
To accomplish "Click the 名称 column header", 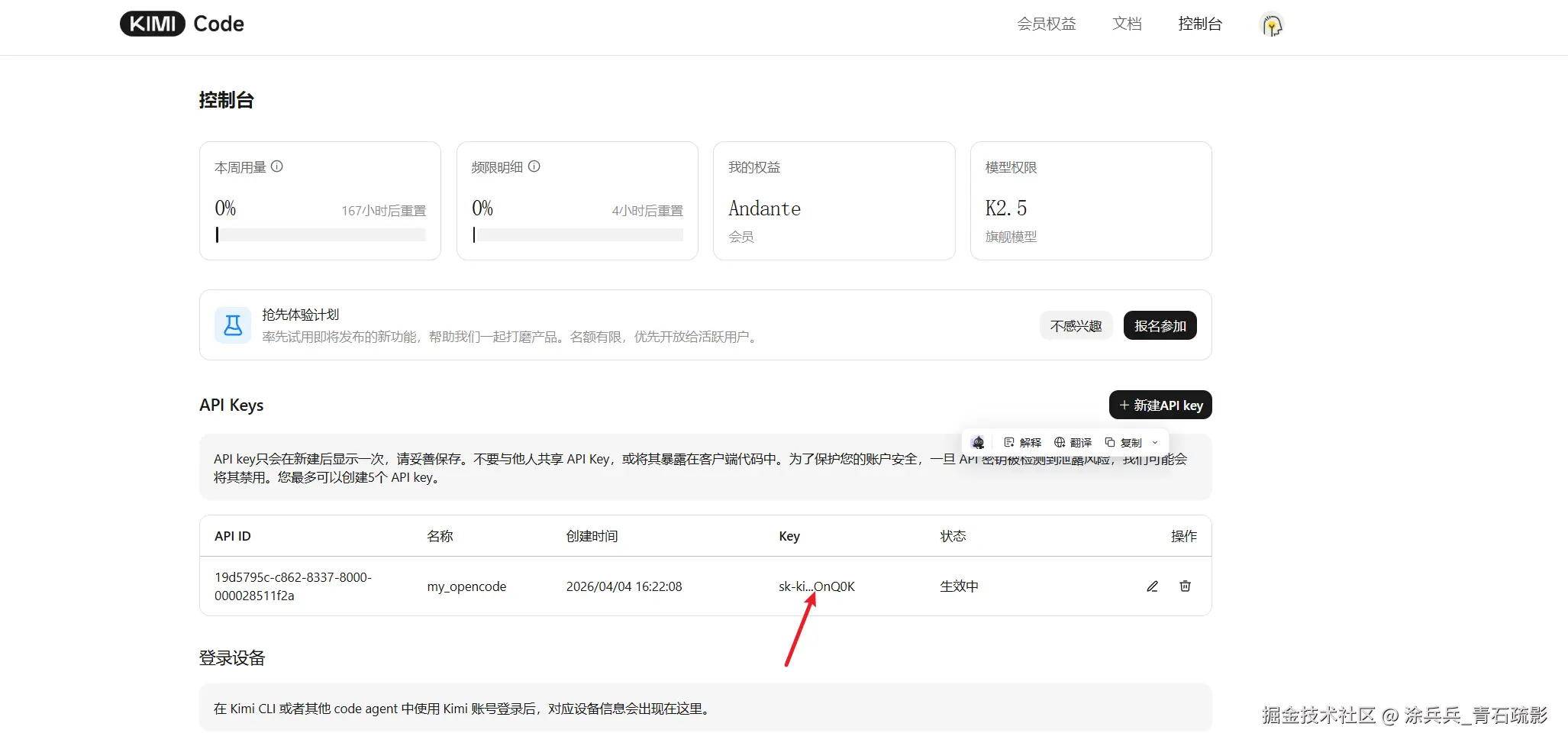I will pyautogui.click(x=440, y=537).
